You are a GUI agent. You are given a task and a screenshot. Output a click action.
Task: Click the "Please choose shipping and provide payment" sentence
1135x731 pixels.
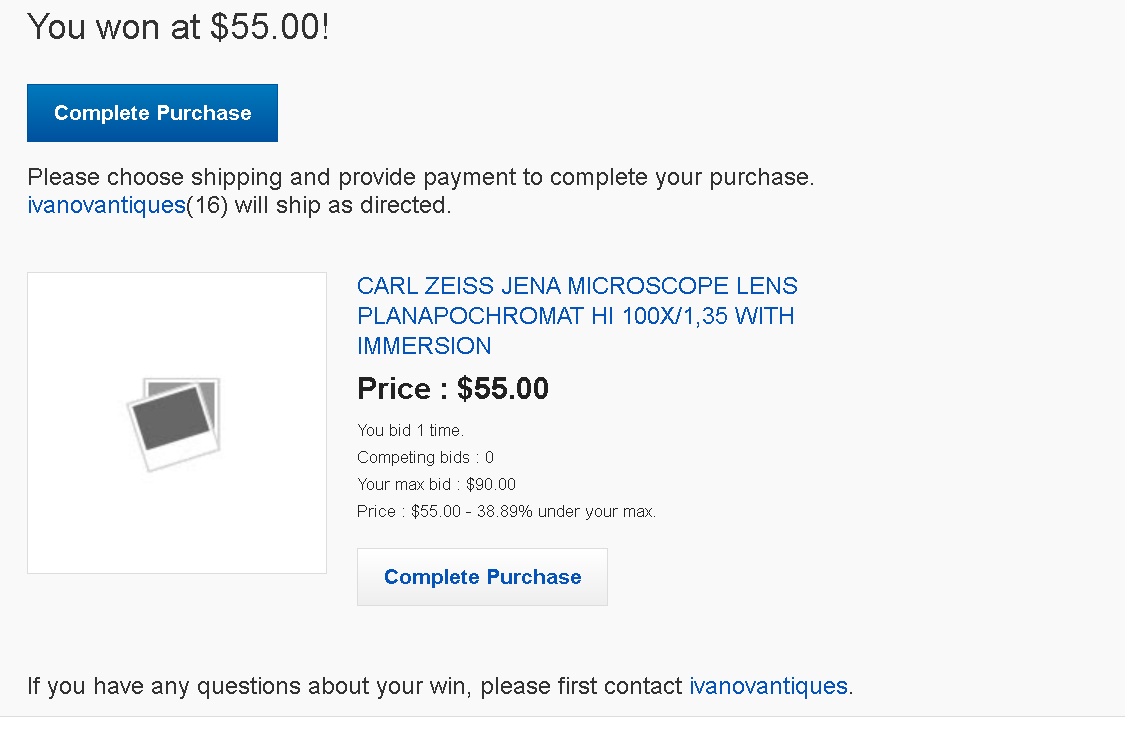421,177
